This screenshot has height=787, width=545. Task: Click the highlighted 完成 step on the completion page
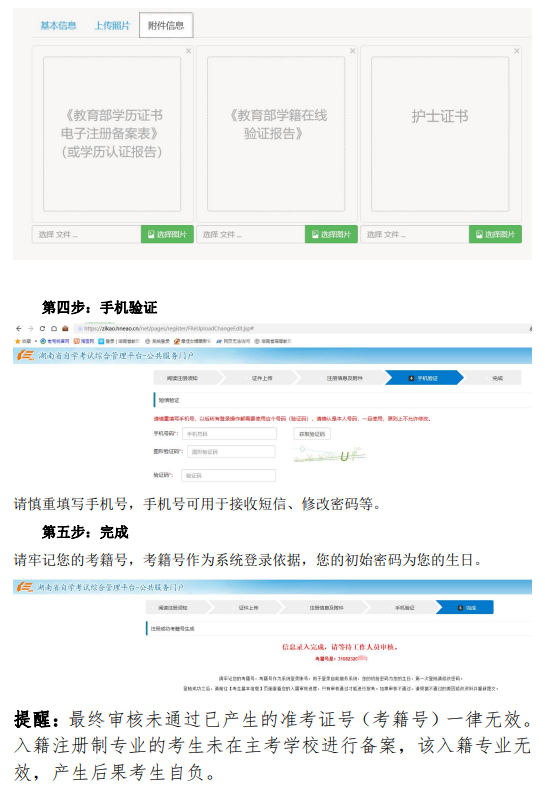(x=467, y=607)
